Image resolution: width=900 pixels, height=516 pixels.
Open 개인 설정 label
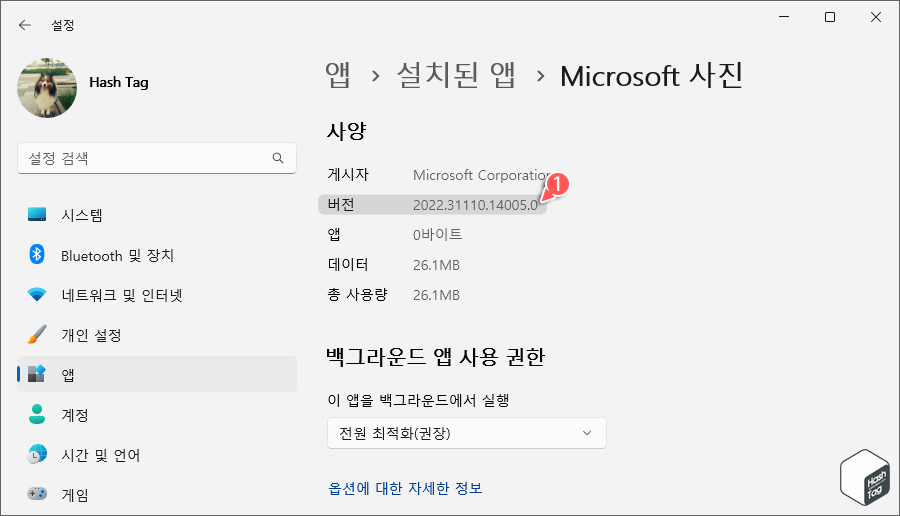click(91, 335)
